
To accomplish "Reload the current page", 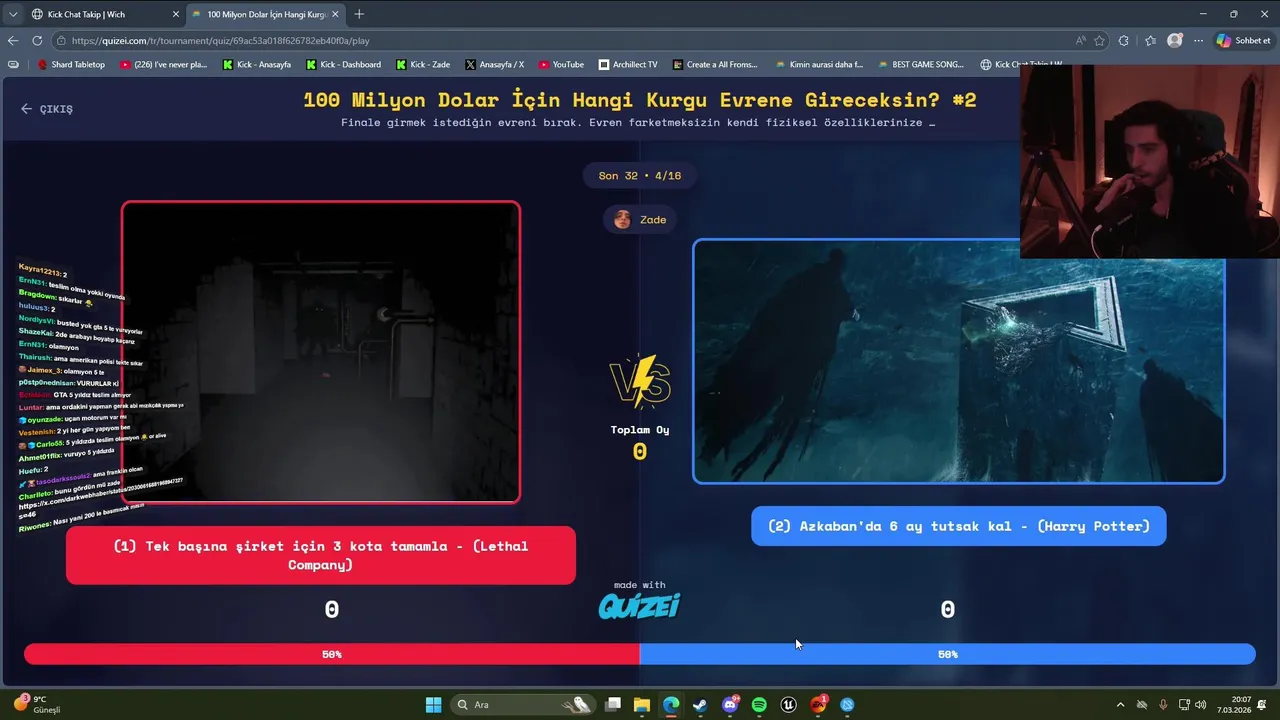I will 37,41.
